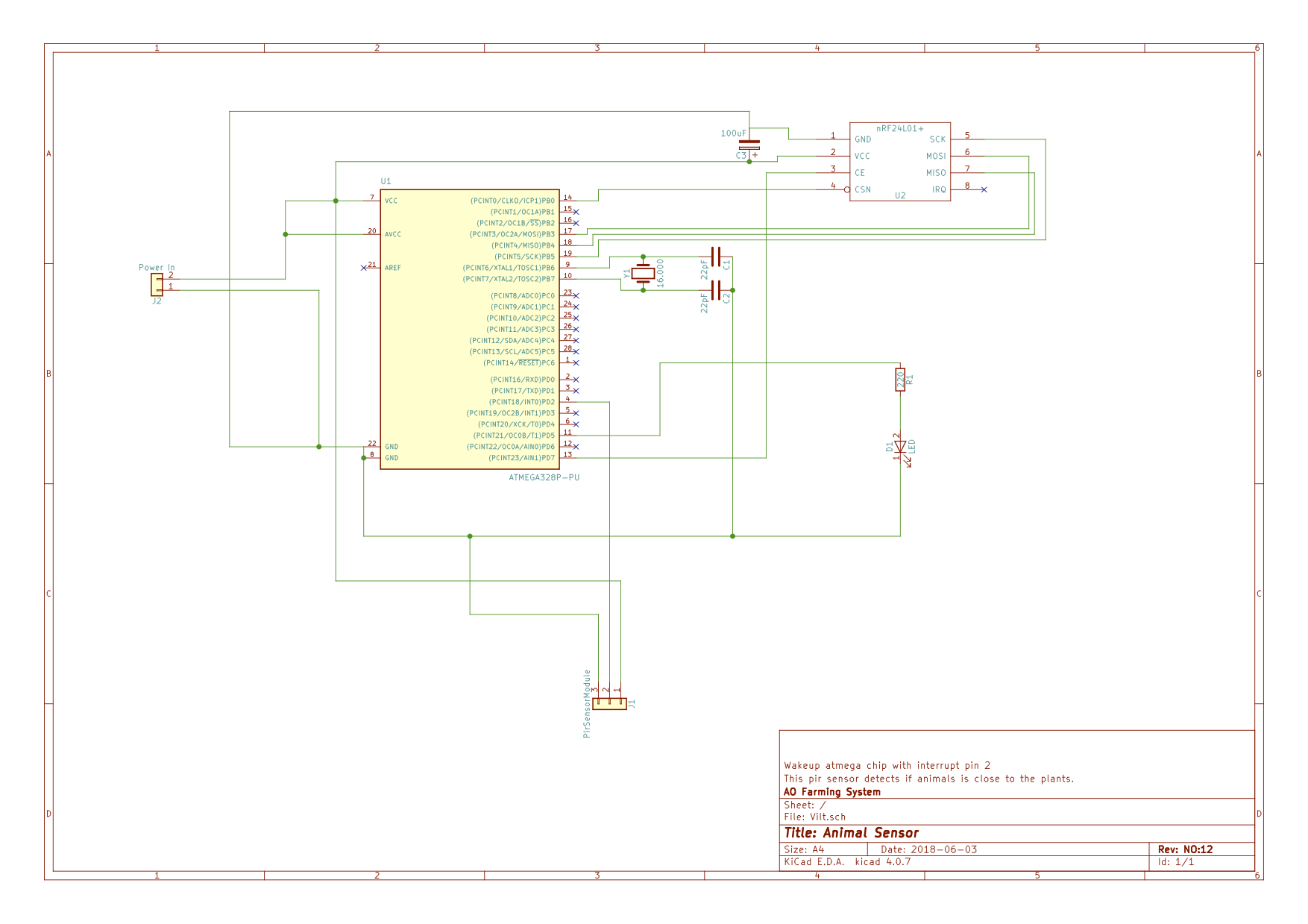The width and height of the screenshot is (1308, 924).
Task: Click the no-connect marker on PC1 pin 24
Action: [576, 307]
